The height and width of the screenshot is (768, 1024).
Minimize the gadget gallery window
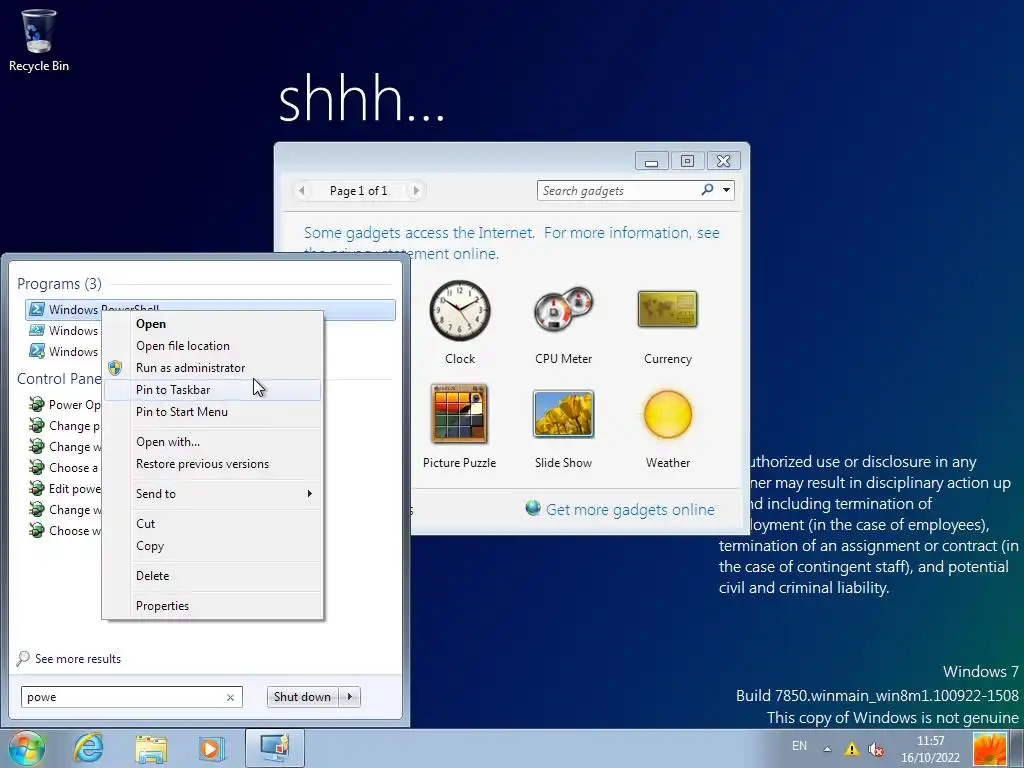pos(651,161)
